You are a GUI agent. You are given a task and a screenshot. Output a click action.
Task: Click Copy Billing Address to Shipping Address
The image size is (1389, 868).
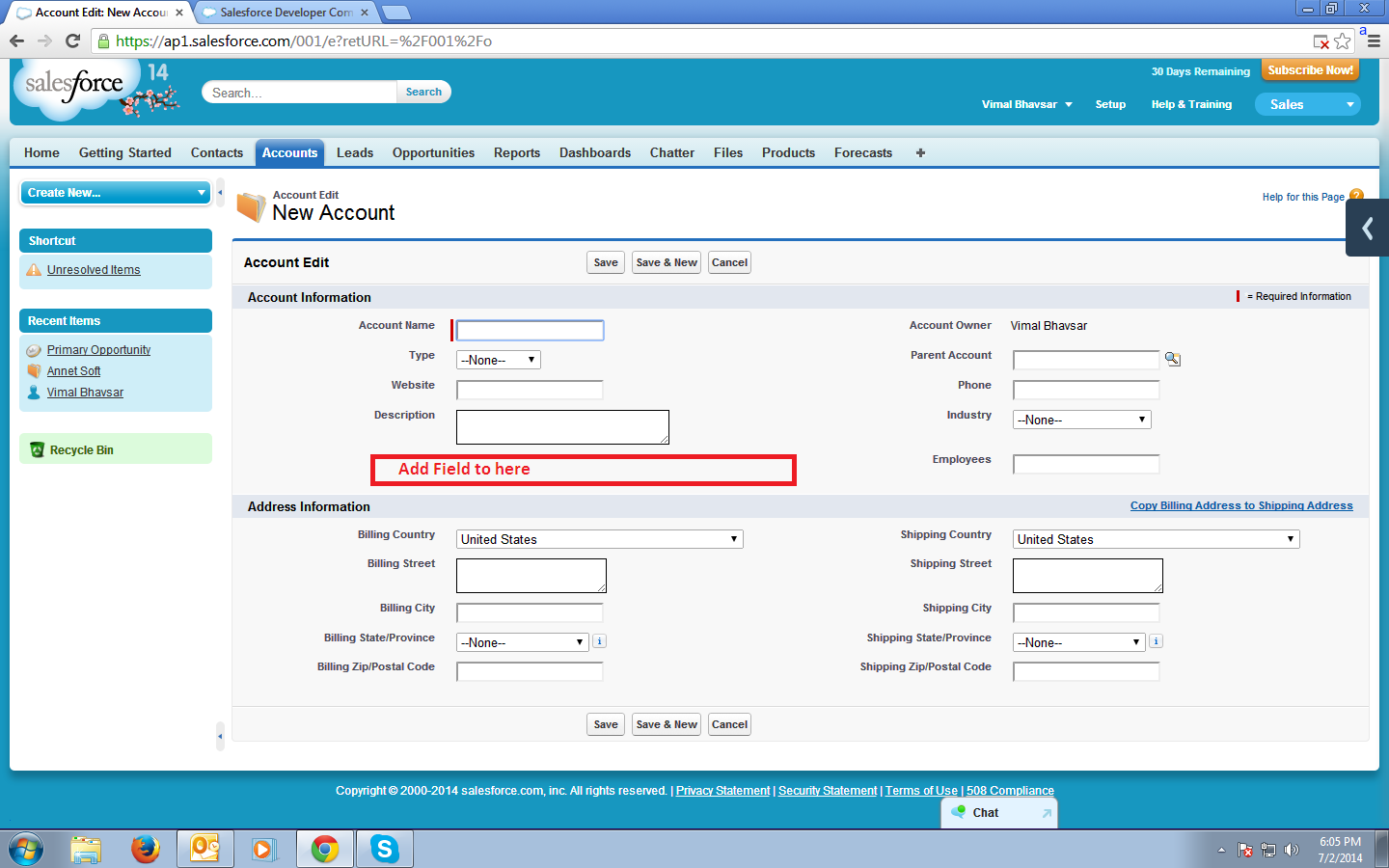coord(1241,505)
